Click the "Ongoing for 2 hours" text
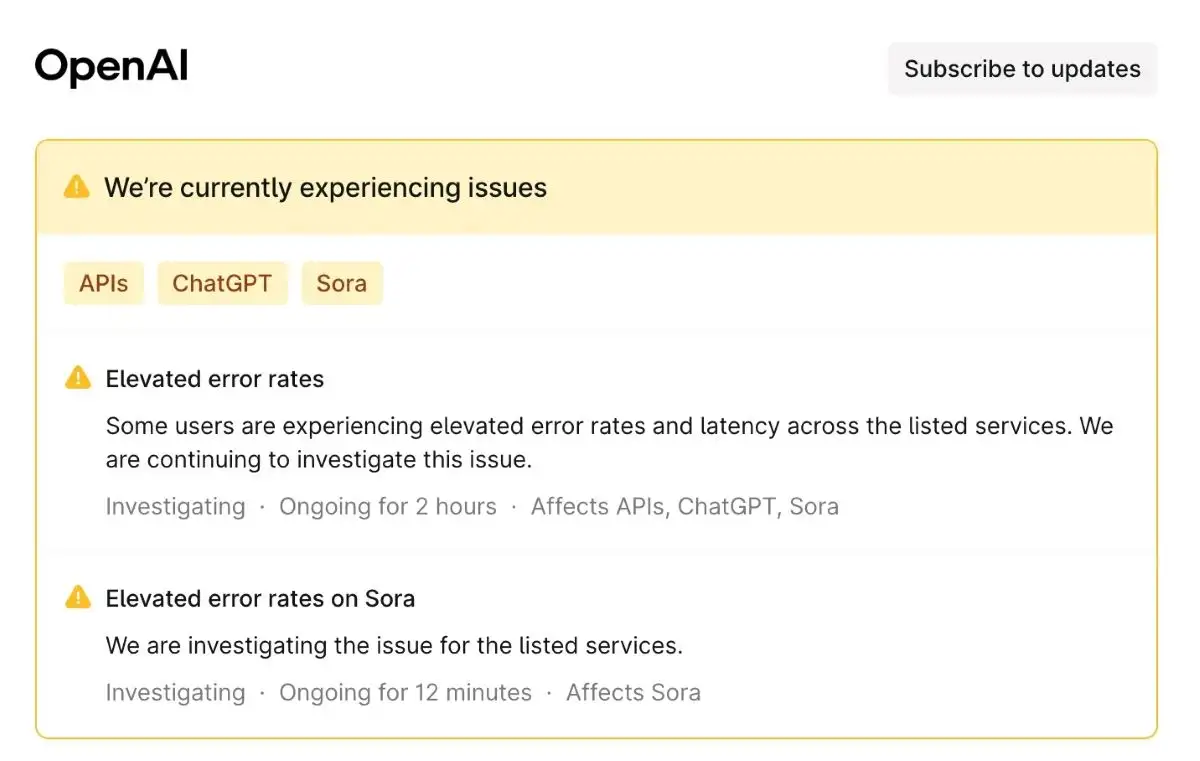The height and width of the screenshot is (761, 1200). [388, 507]
